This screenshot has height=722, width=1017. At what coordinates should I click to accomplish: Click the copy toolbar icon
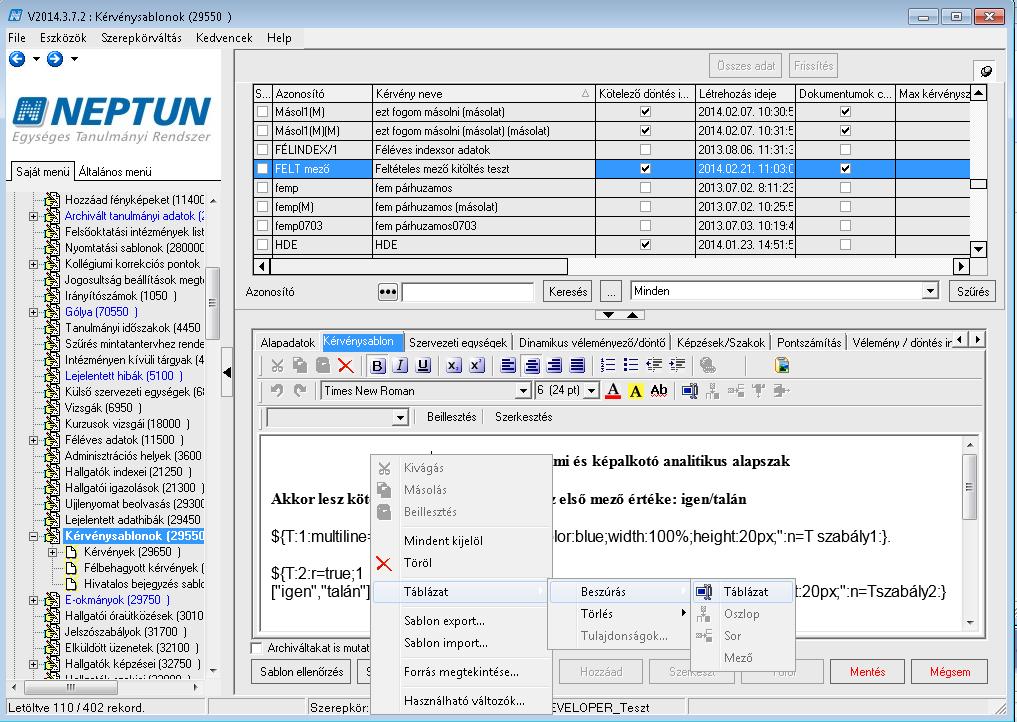pyautogui.click(x=300, y=366)
